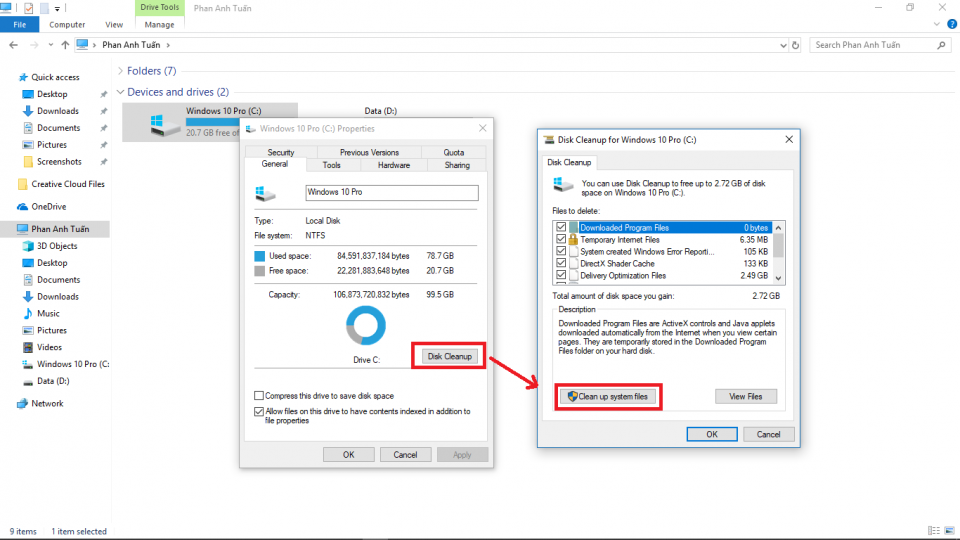Collapse the Devices and drives group
Image resolution: width=960 pixels, height=540 pixels.
click(x=121, y=92)
